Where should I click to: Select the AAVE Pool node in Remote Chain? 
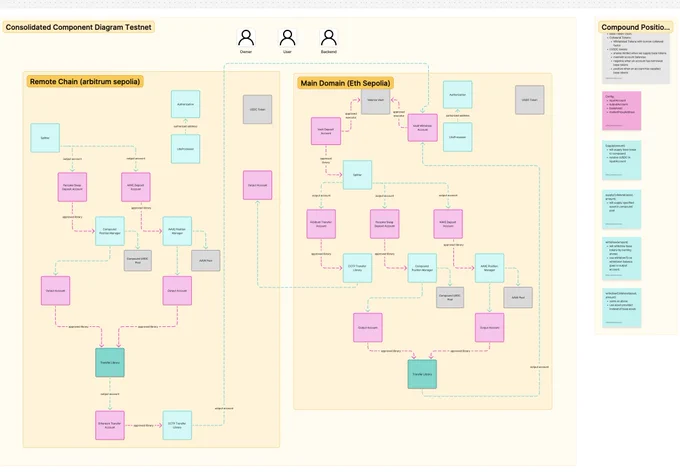206,261
